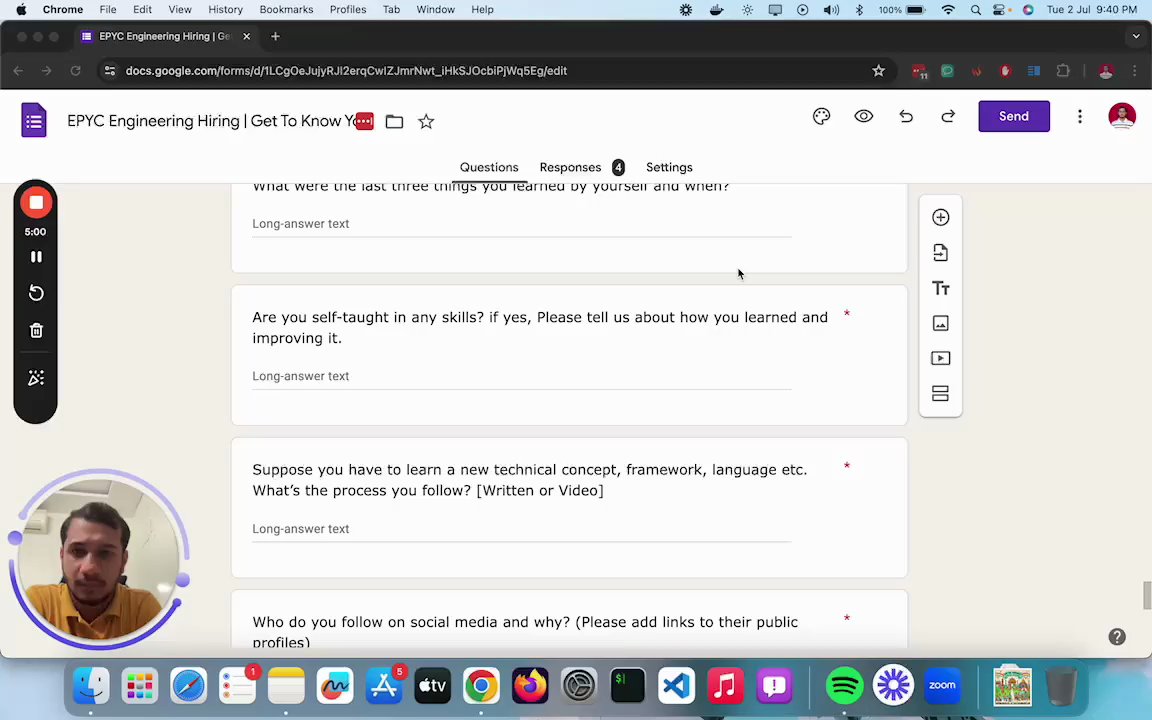Open sound volume control in menu bar
Viewport: 1152px width, 720px height.
coord(831,10)
